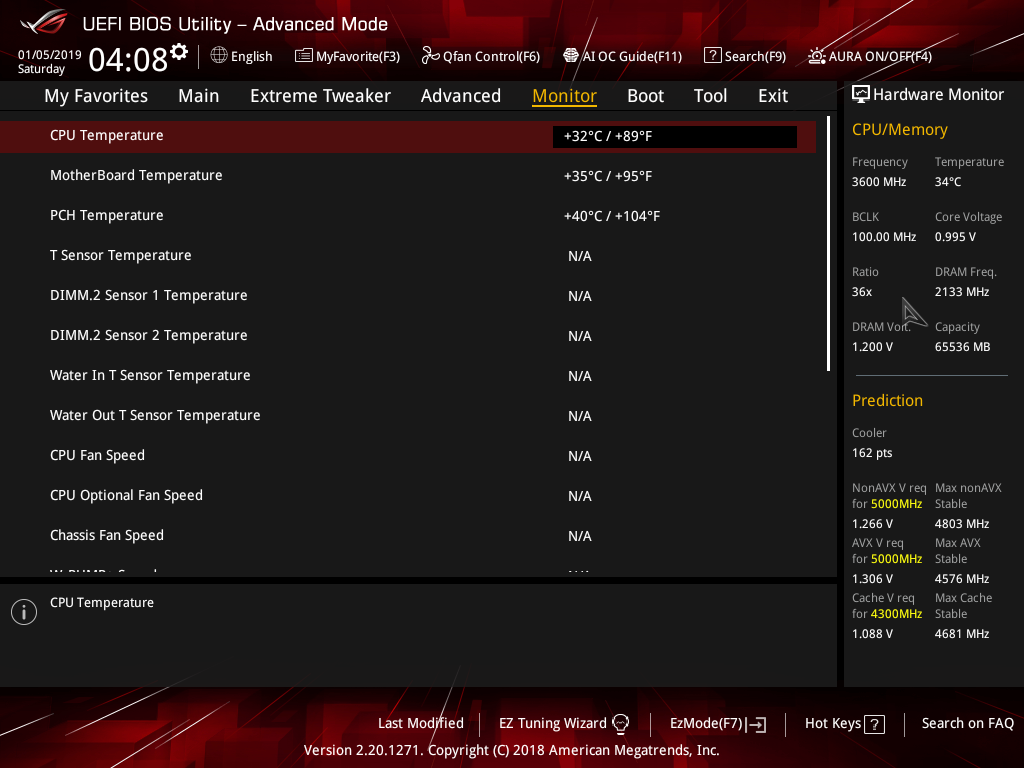
Task: Open the AI OC Guide
Action: [x=622, y=56]
